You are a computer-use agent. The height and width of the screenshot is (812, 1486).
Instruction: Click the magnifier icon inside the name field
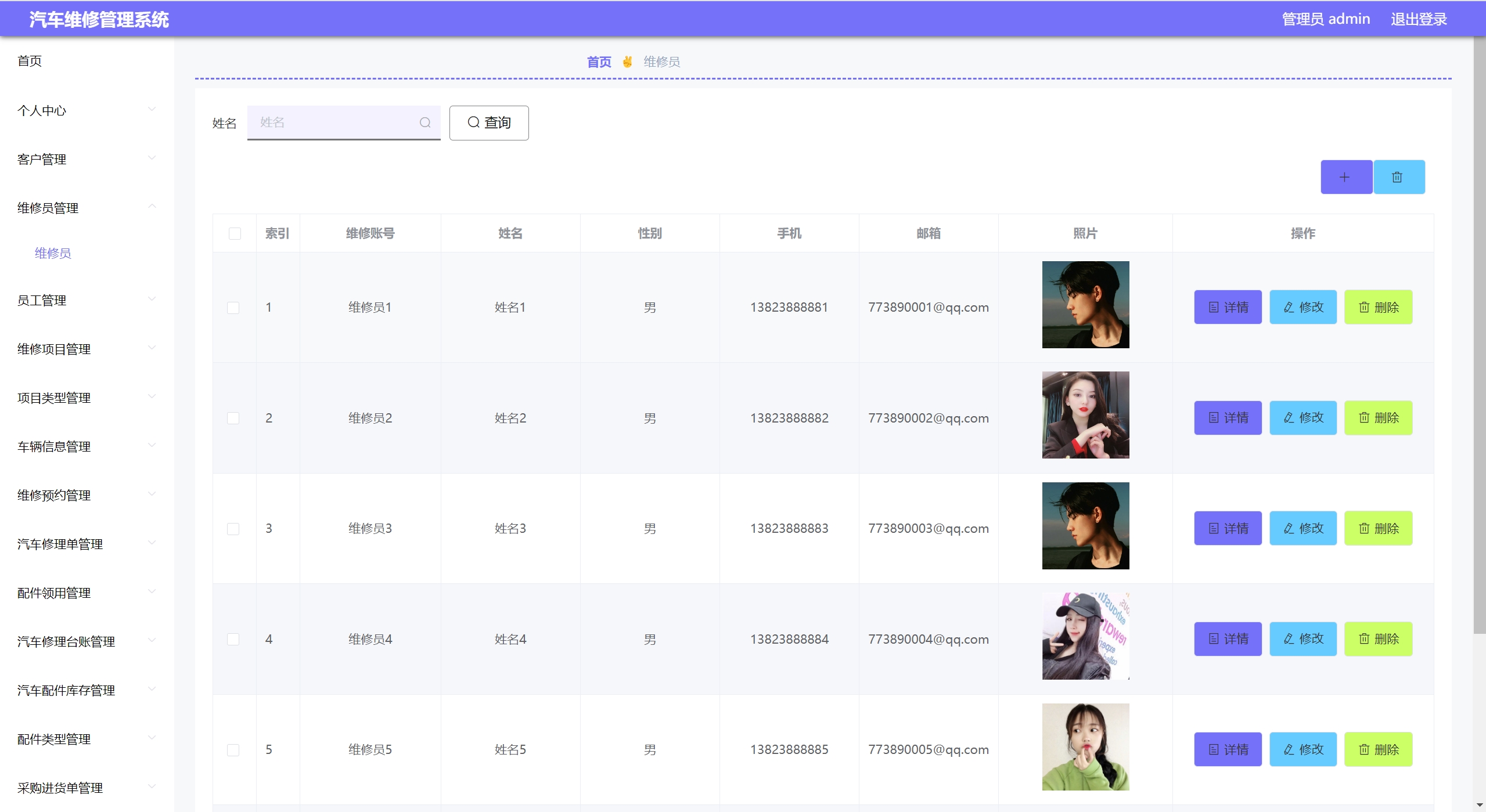[x=425, y=122]
